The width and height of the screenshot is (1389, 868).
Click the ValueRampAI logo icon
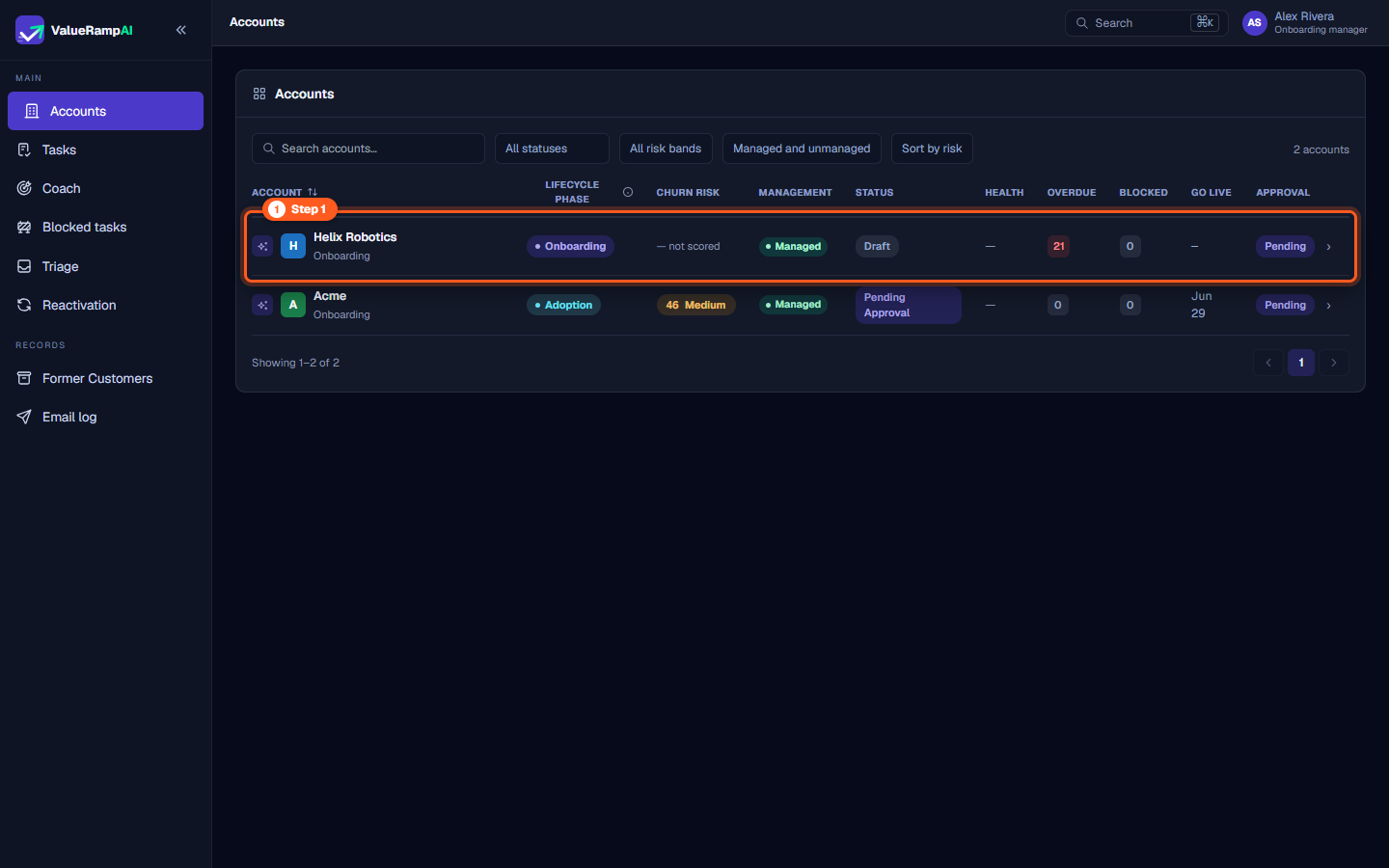(30, 30)
